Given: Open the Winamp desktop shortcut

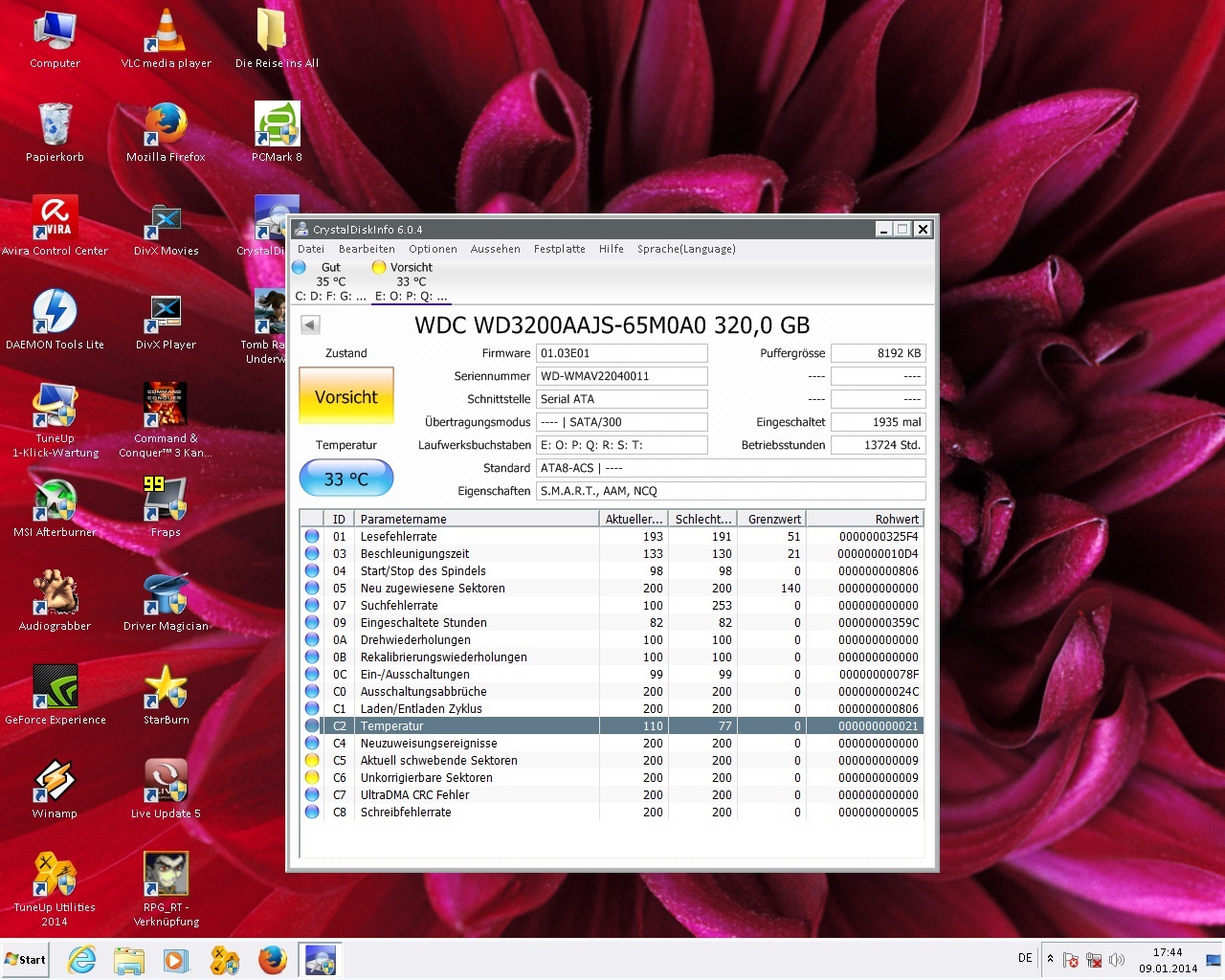Looking at the screenshot, I should coord(55,789).
